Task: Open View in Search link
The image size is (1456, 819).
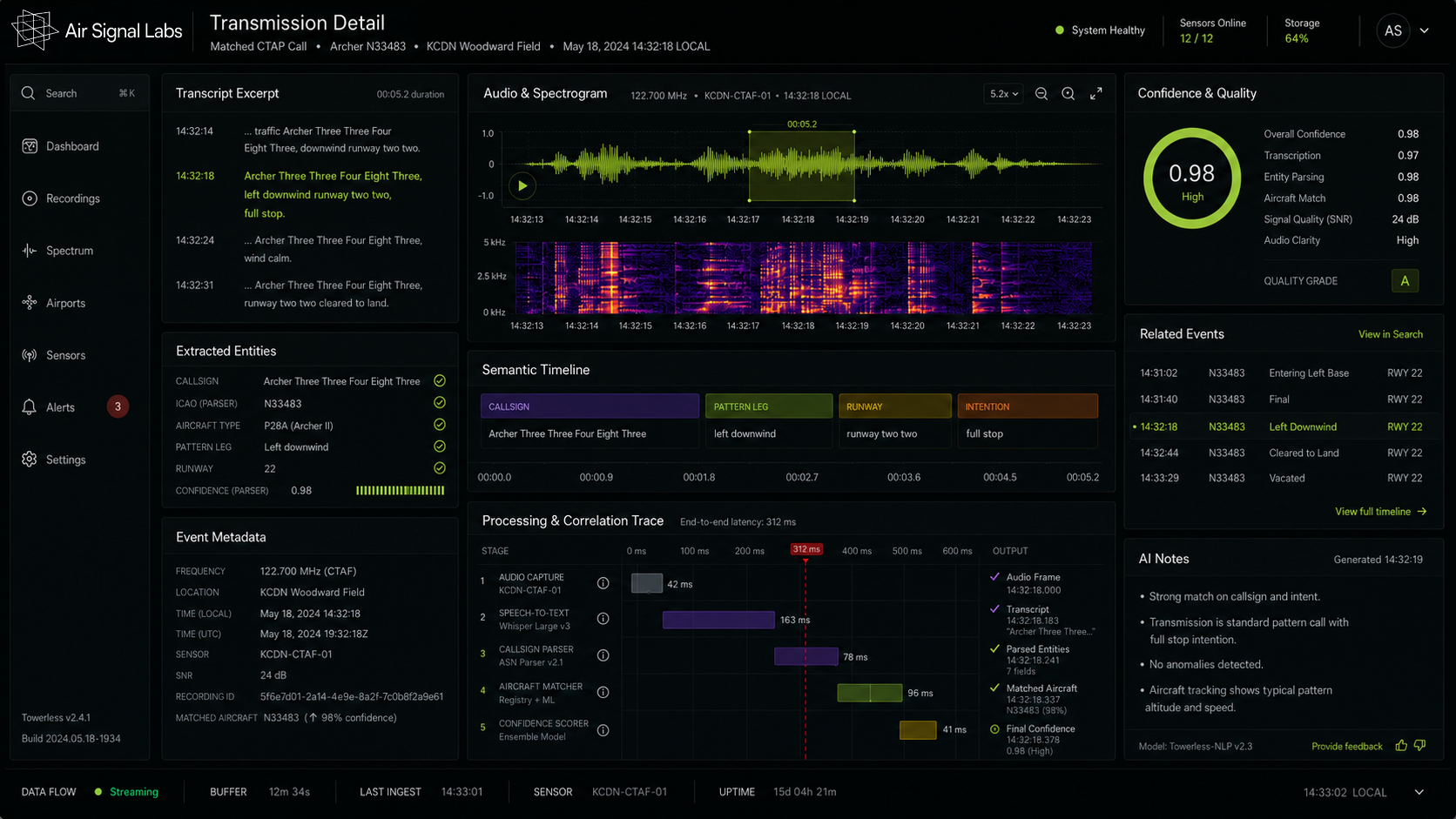Action: tap(1391, 334)
